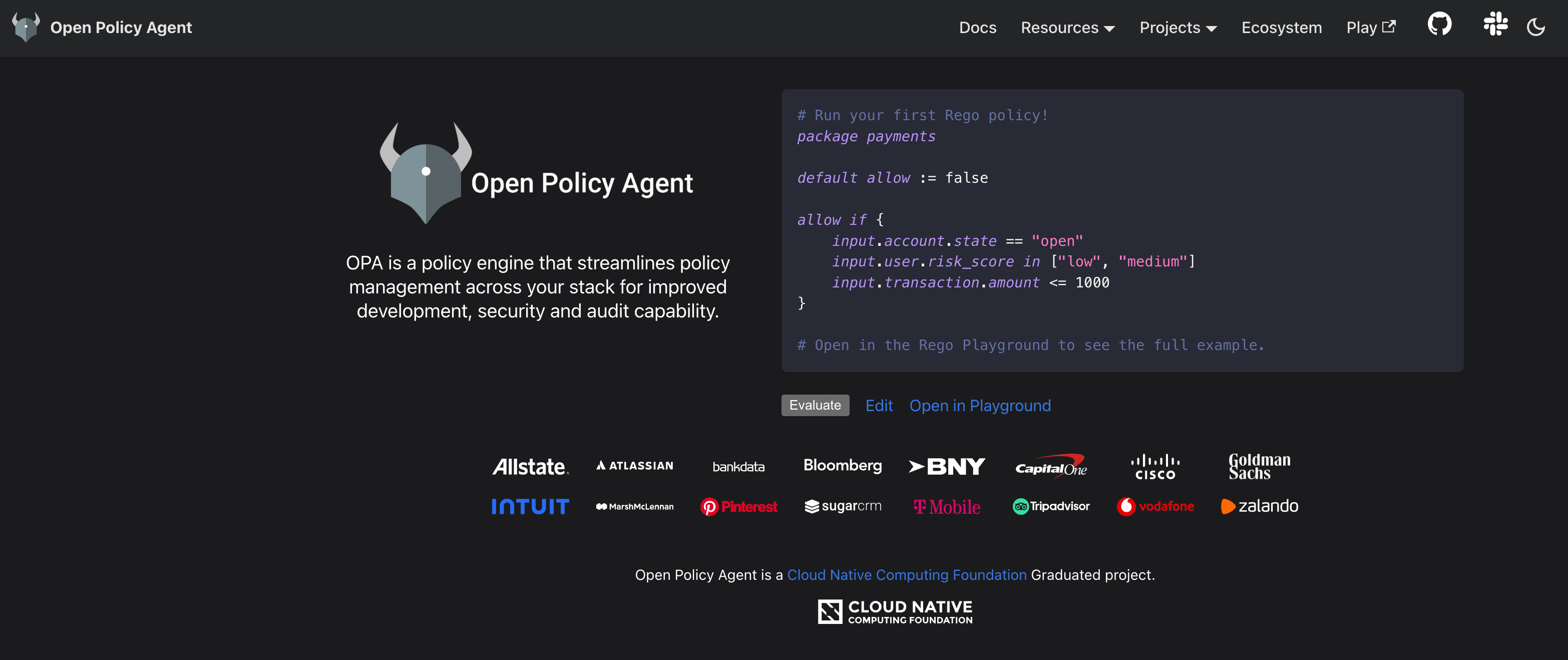1568x660 pixels.
Task: Click Open in Playground link
Action: coord(979,406)
